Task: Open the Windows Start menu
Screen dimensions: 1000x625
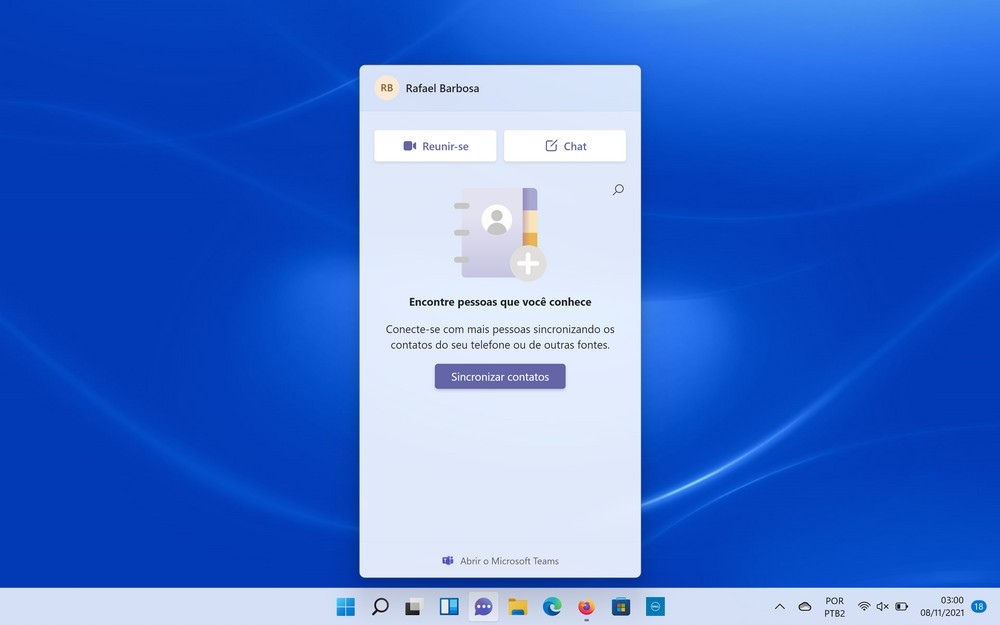Action: (x=346, y=607)
